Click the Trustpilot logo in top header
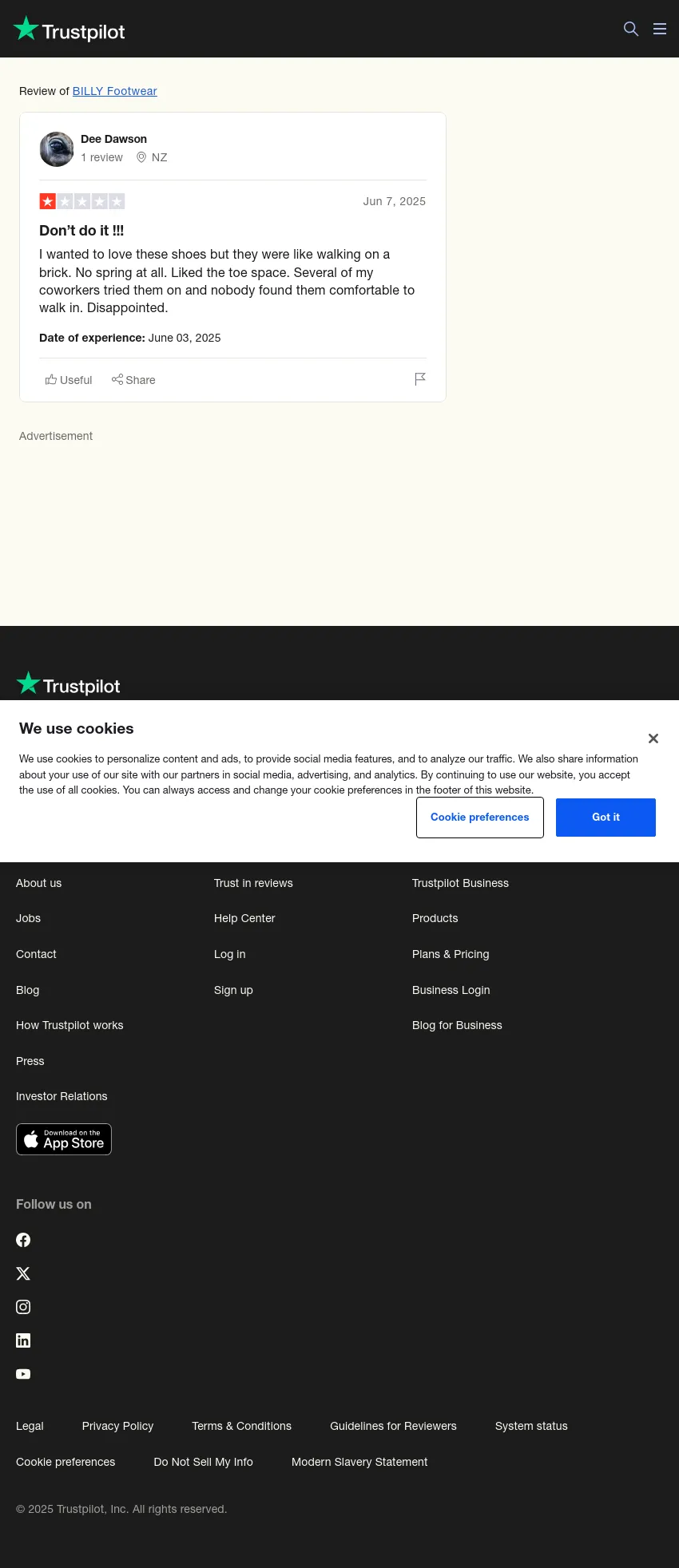679x1568 pixels. click(69, 30)
